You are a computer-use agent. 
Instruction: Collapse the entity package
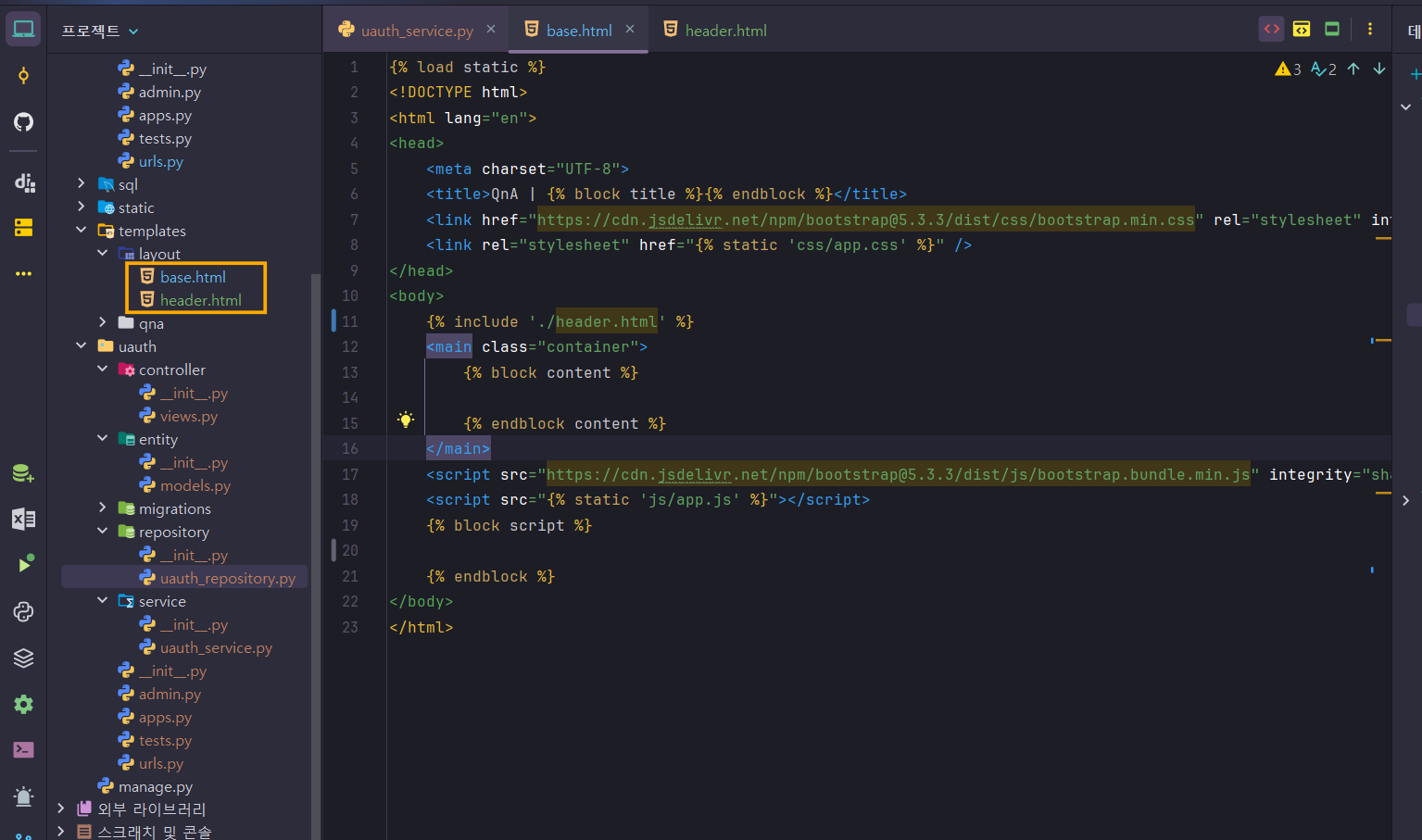tap(102, 438)
